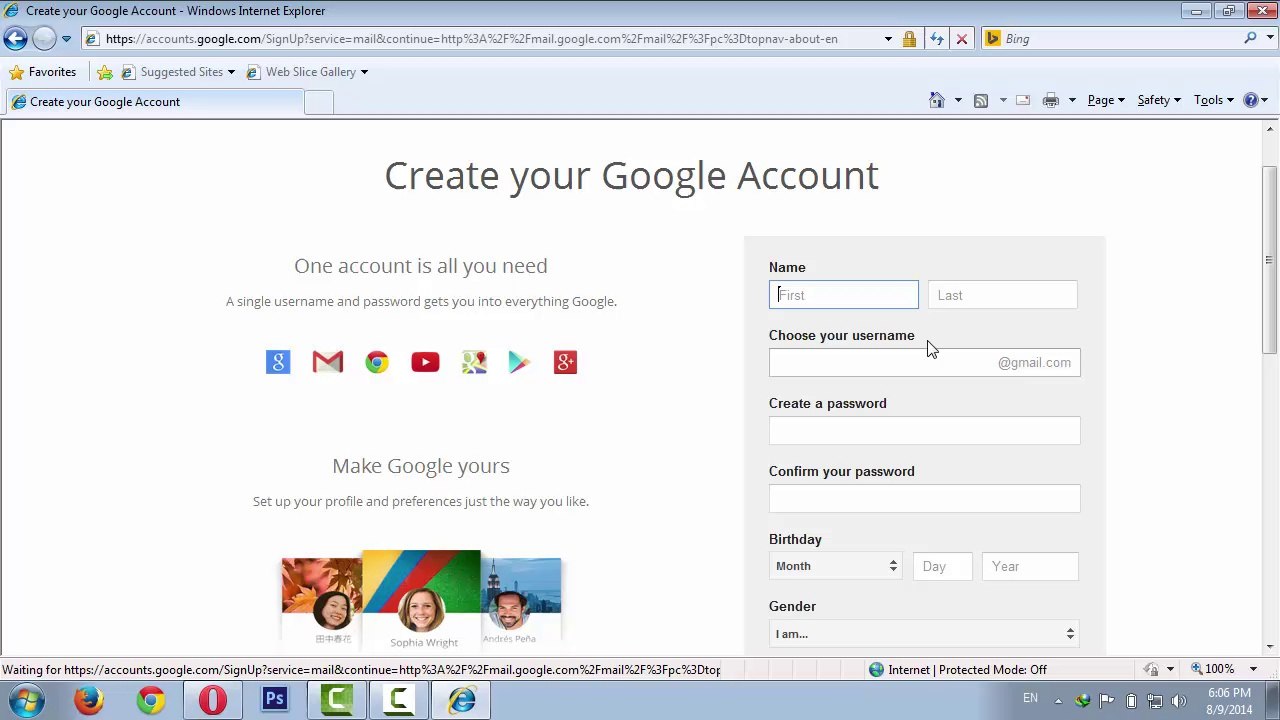Click the Action Center flag tray icon

tap(1107, 701)
